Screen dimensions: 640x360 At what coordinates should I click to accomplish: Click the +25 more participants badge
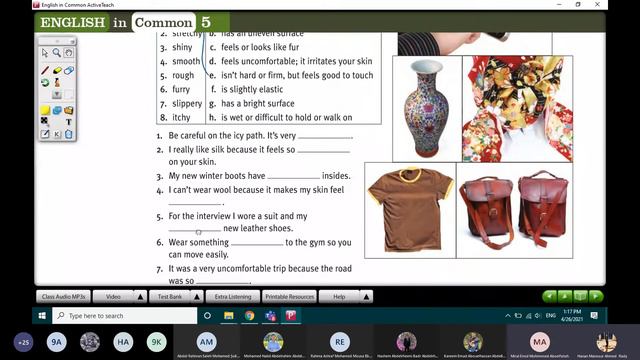[x=24, y=342]
